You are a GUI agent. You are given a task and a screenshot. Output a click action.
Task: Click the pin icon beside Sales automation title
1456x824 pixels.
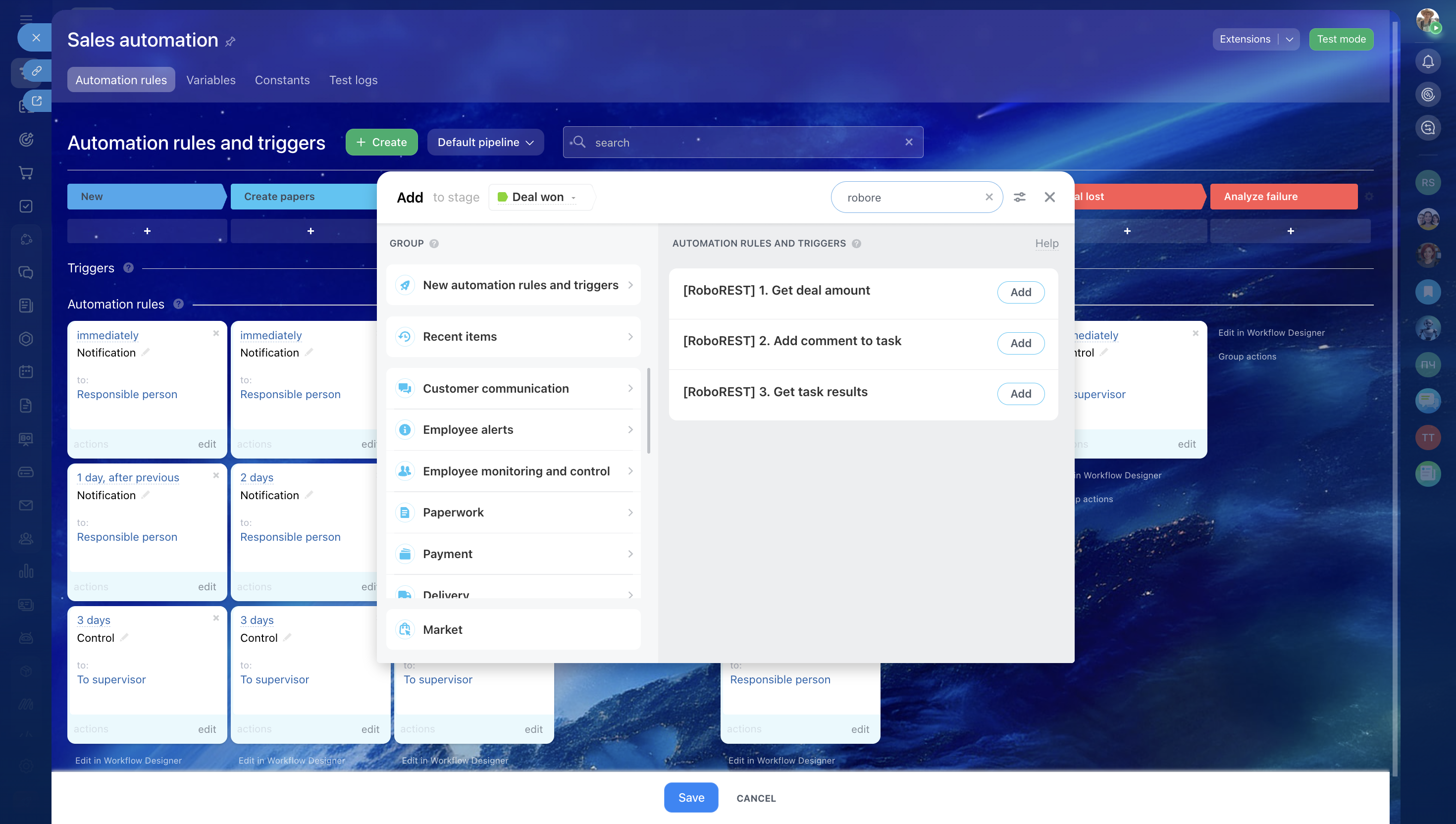tap(230, 41)
